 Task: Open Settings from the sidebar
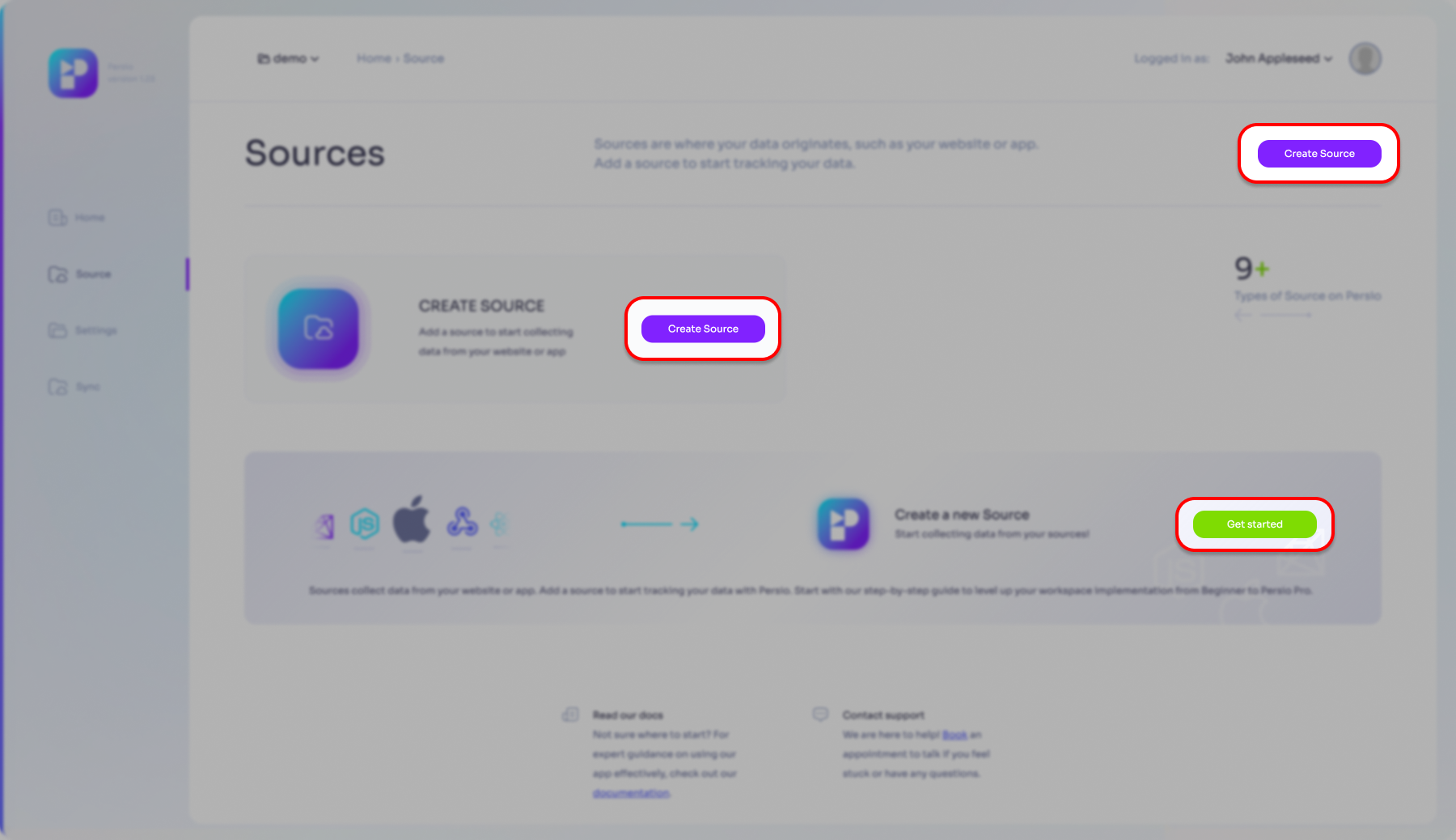[83, 330]
